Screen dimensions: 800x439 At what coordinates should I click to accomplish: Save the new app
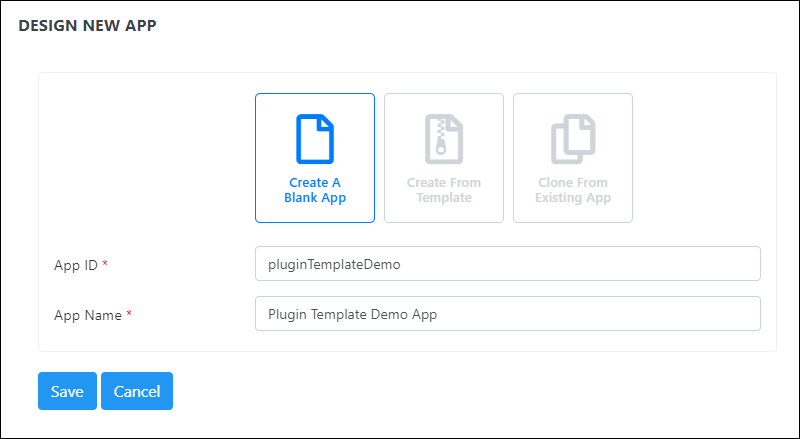click(67, 391)
